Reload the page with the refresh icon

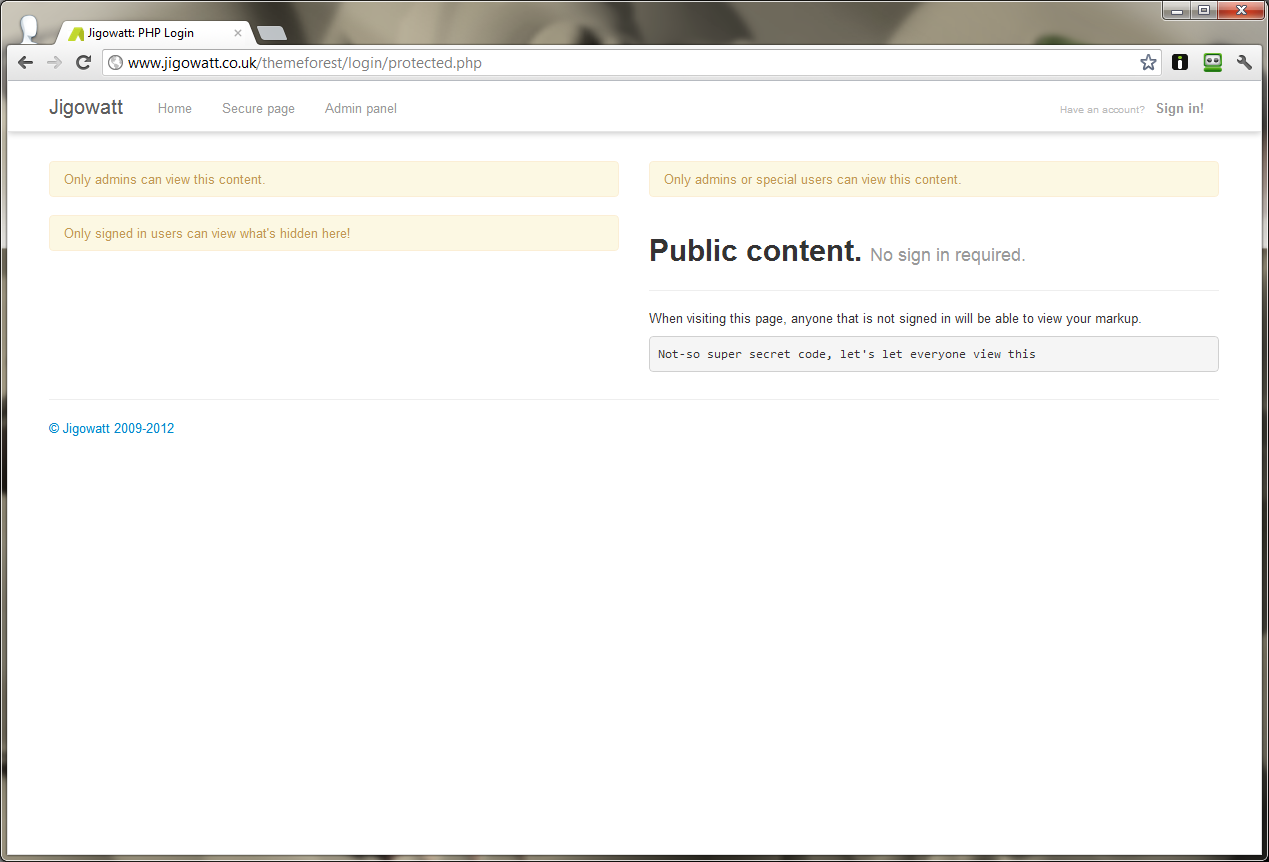tap(84, 63)
